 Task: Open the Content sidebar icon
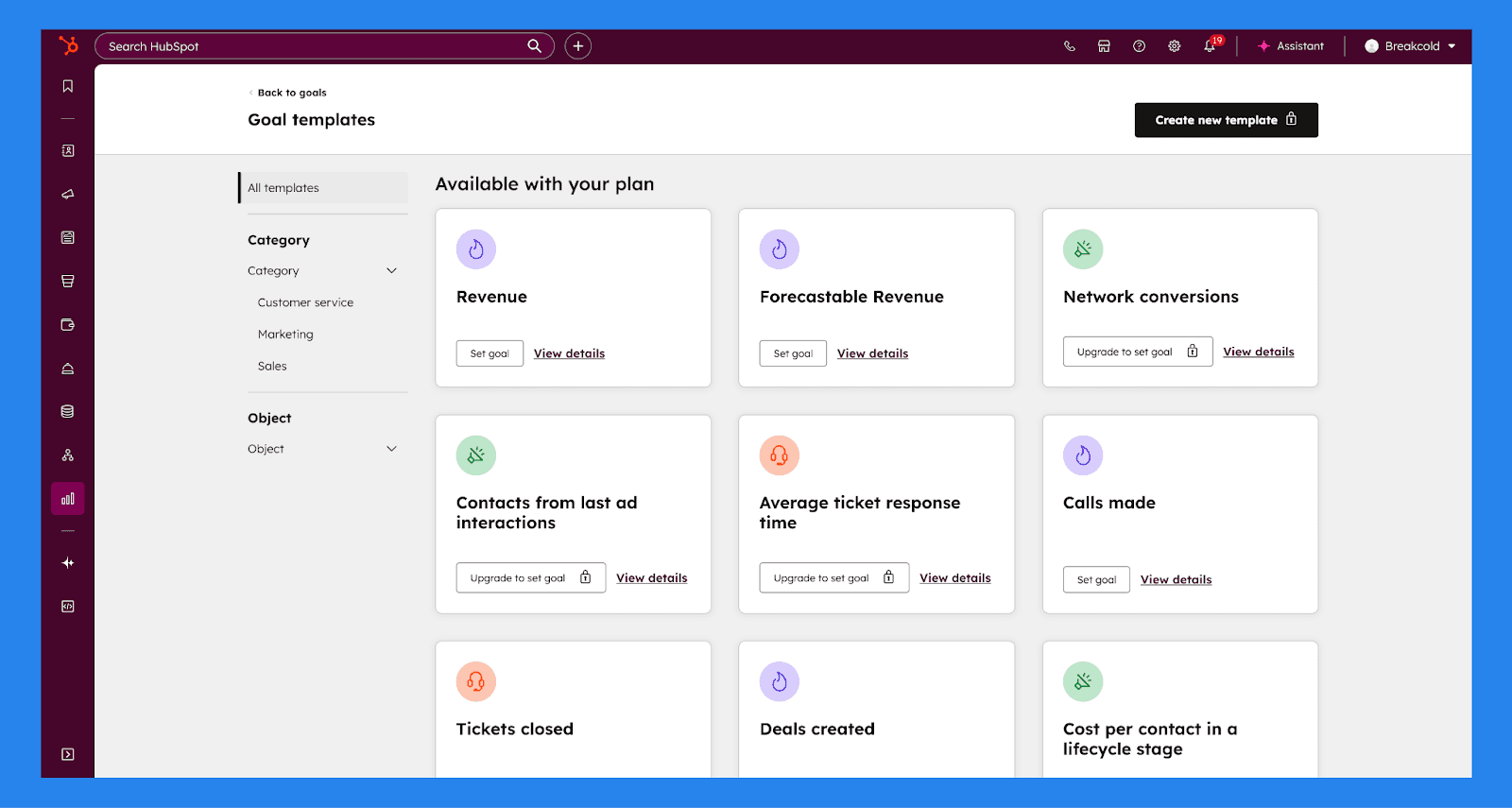[68, 237]
